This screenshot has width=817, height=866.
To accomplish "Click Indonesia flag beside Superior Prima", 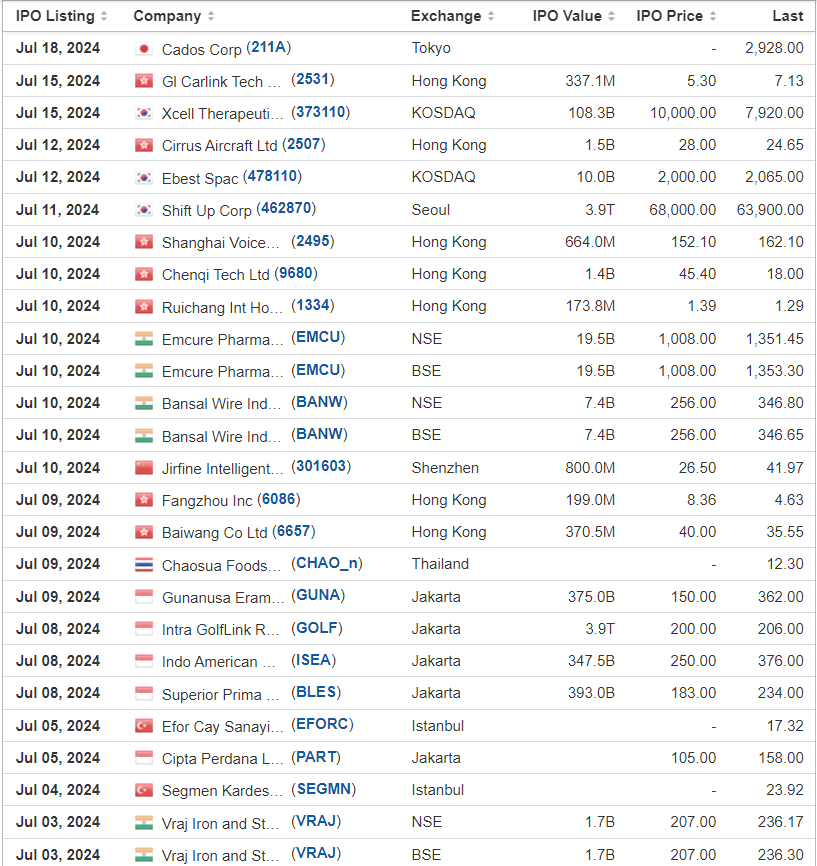I will [144, 694].
